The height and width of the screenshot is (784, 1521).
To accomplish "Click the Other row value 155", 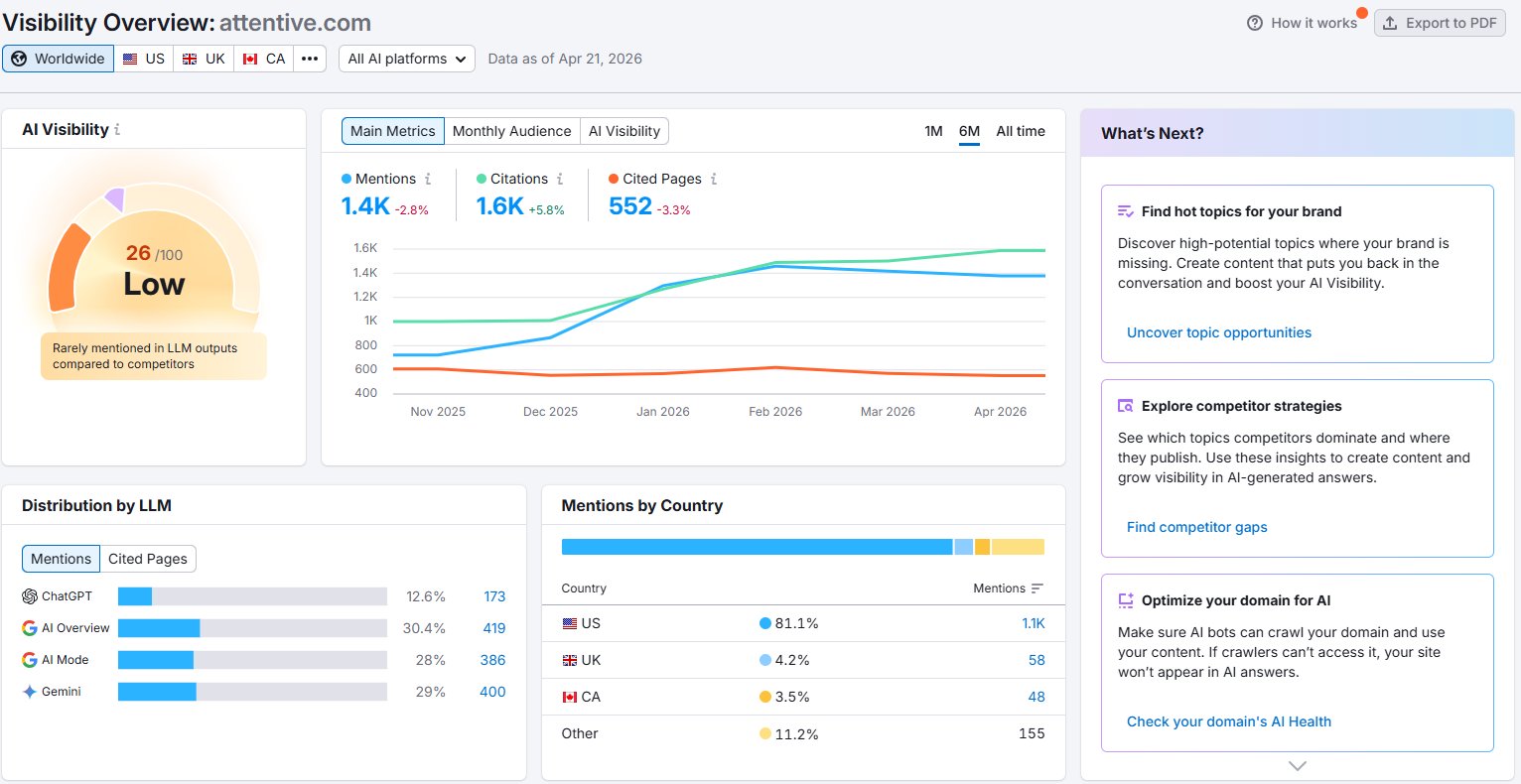I will (x=1032, y=733).
